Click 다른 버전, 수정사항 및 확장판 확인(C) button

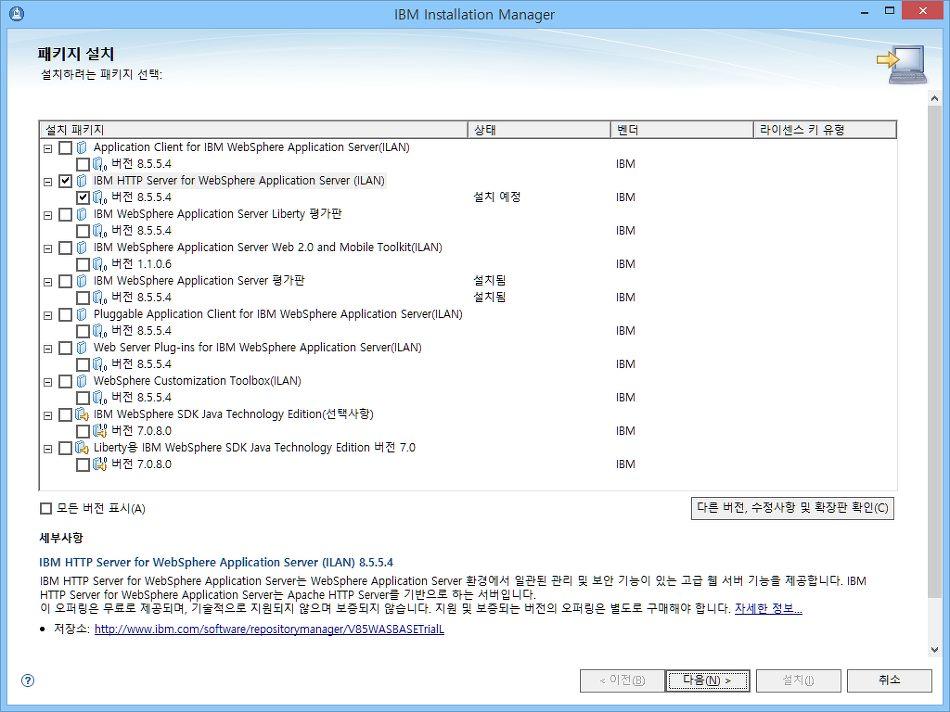[792, 508]
